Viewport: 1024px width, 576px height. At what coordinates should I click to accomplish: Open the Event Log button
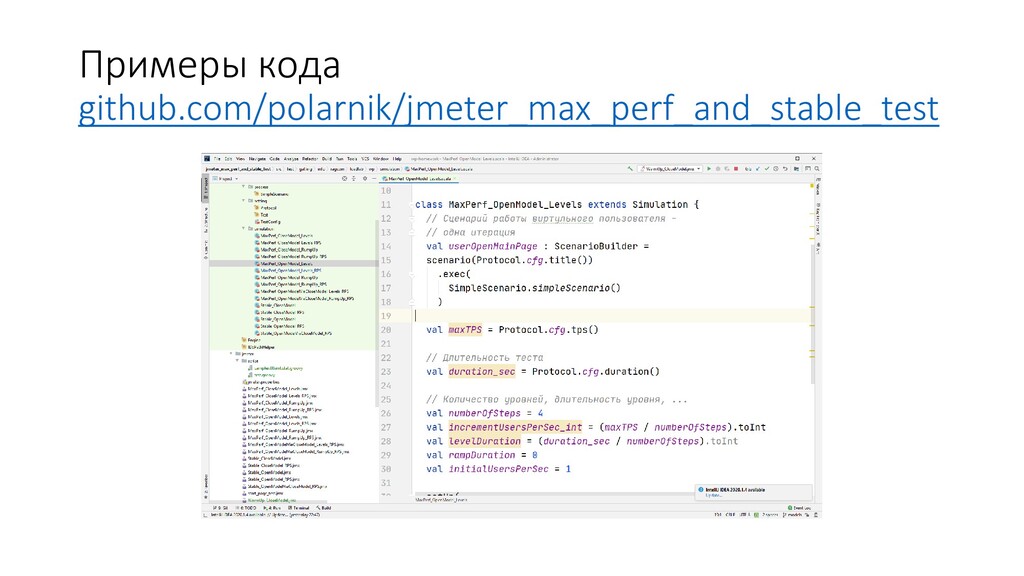click(799, 508)
